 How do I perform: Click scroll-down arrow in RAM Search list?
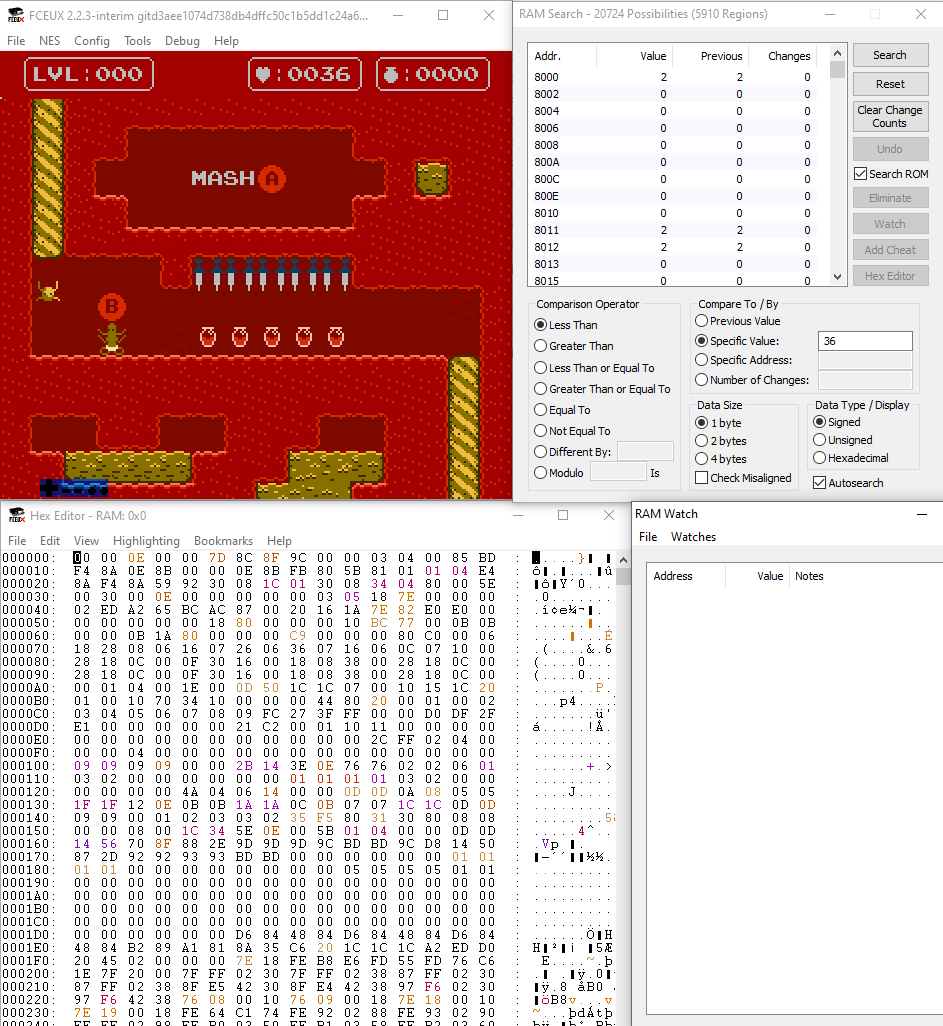point(838,277)
